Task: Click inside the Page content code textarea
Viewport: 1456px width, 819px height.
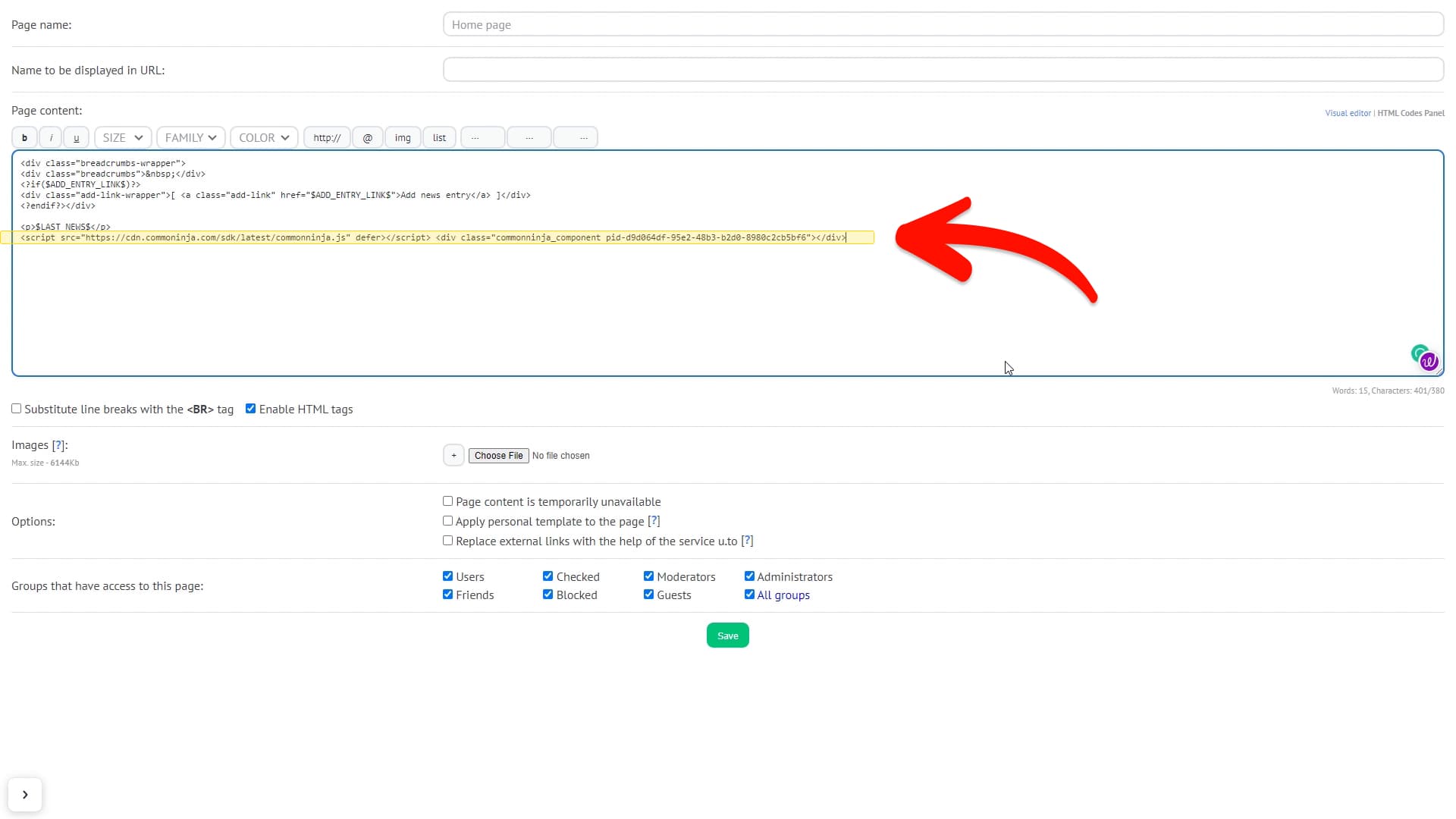Action: 728,263
